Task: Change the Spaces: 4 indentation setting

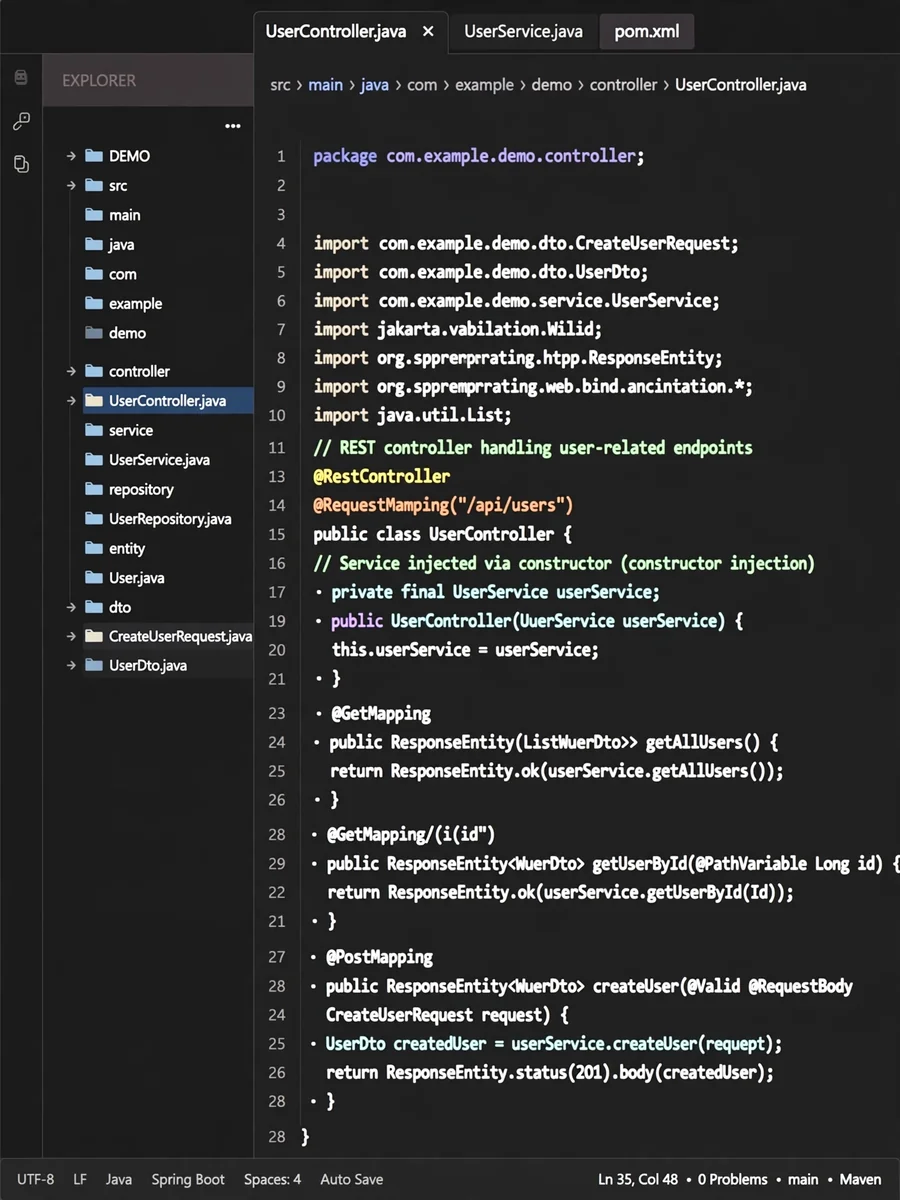Action: tap(272, 1179)
